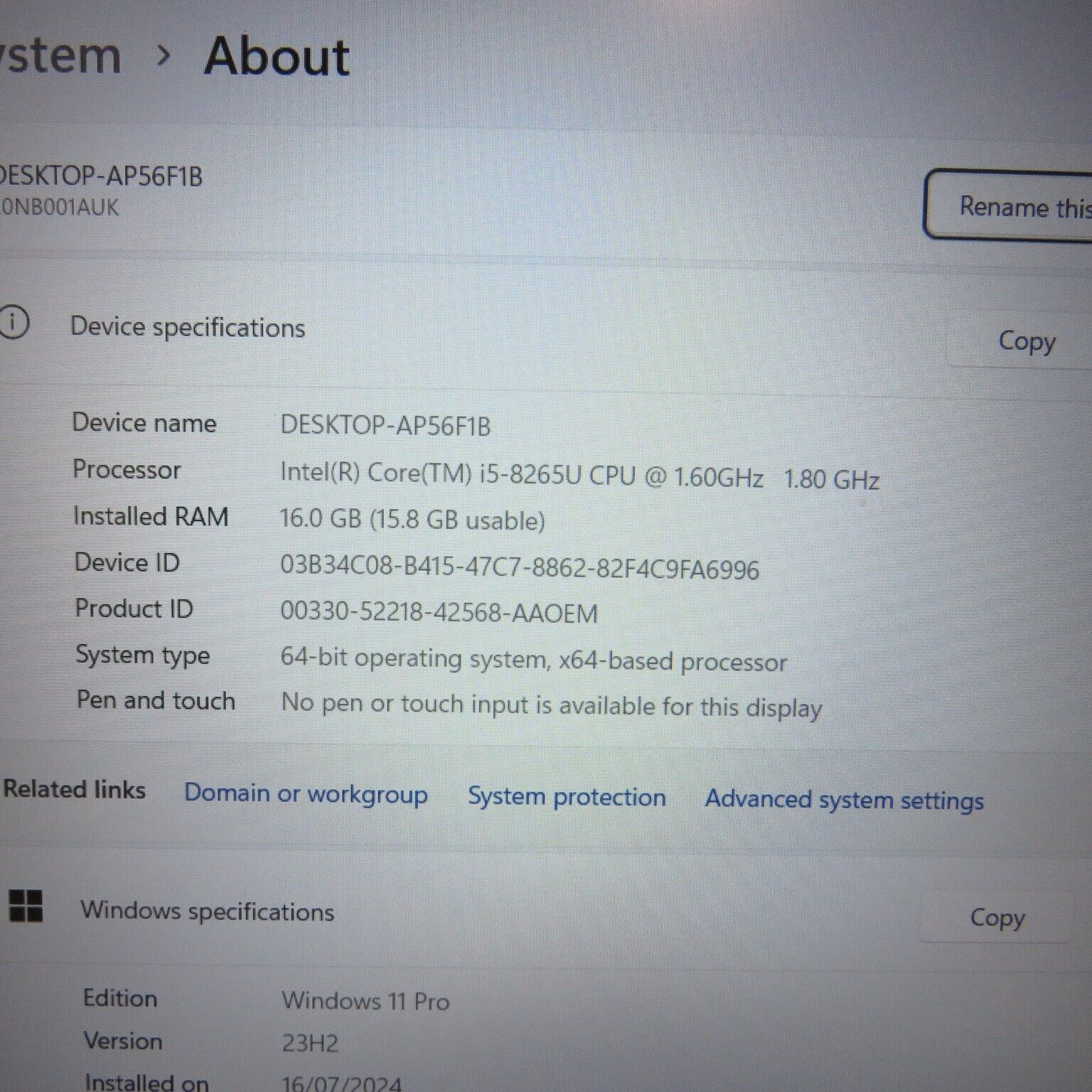The width and height of the screenshot is (1092, 1092).
Task: Click the Product ID label
Action: coord(134,609)
